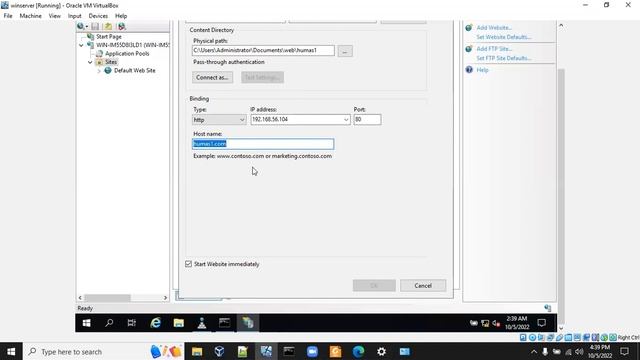The width and height of the screenshot is (640, 360).
Task: Click the guest VM Start button
Action: pos(87,323)
